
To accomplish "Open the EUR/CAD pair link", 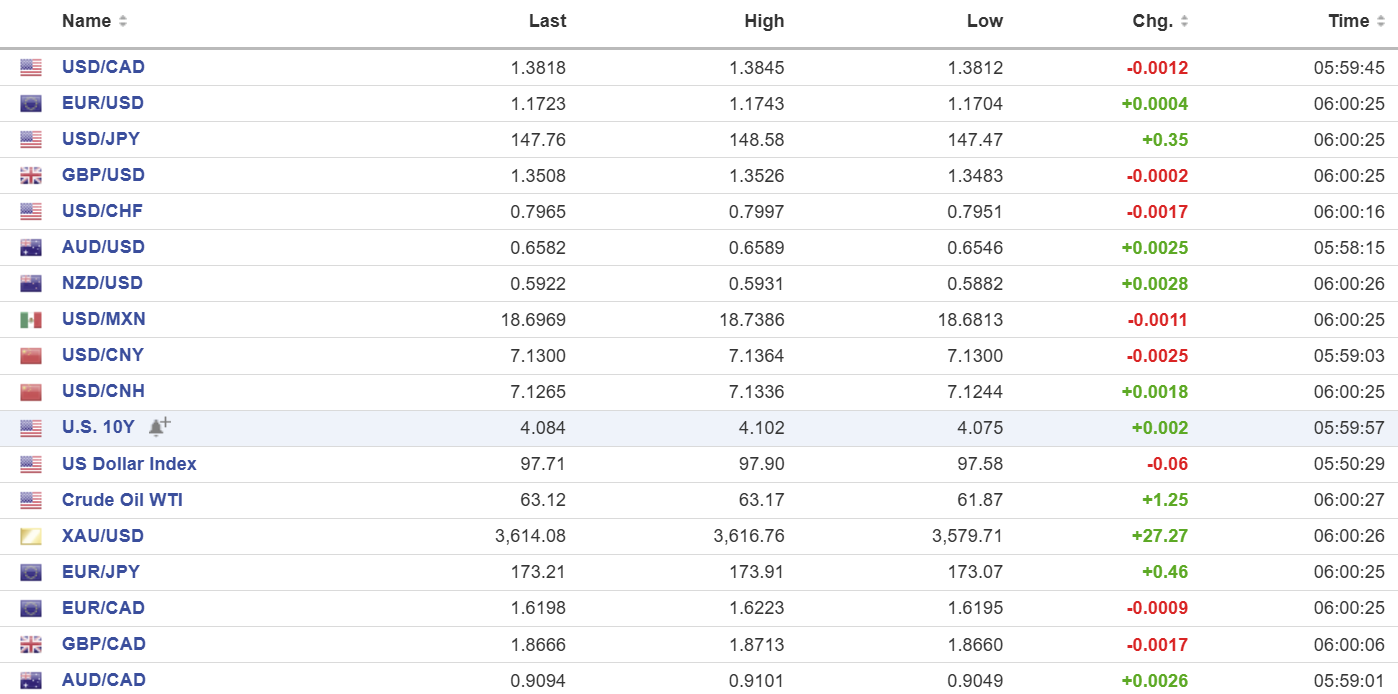I will [x=103, y=607].
